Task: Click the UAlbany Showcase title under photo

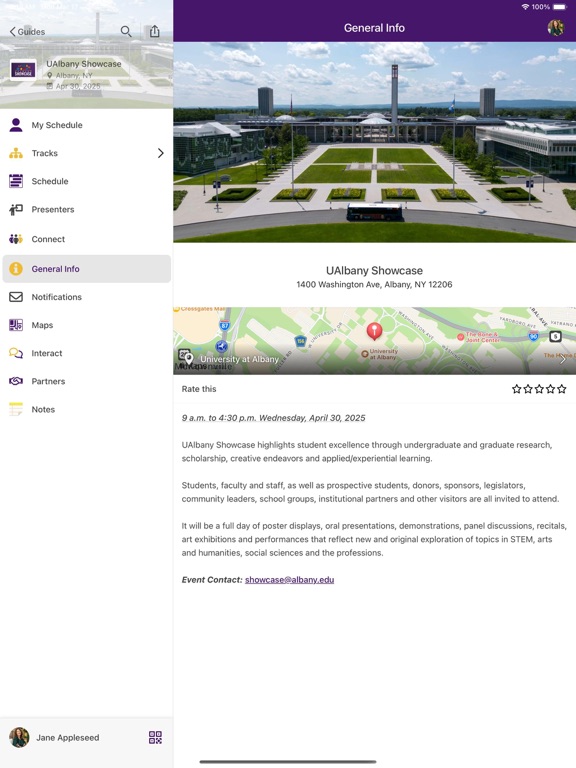Action: (x=374, y=270)
